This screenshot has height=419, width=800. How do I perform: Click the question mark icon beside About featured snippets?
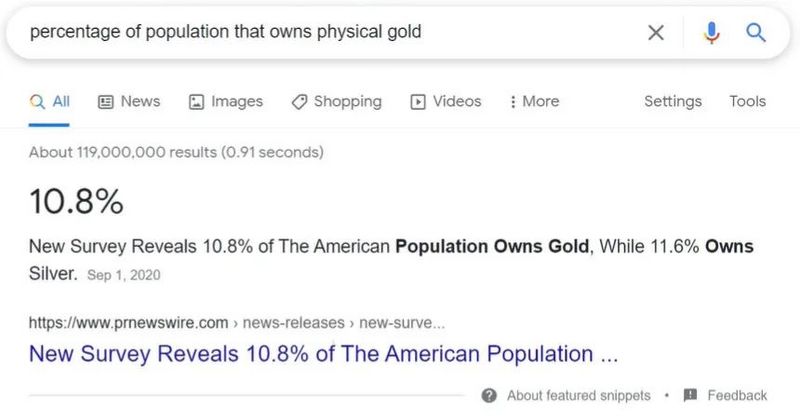489,395
